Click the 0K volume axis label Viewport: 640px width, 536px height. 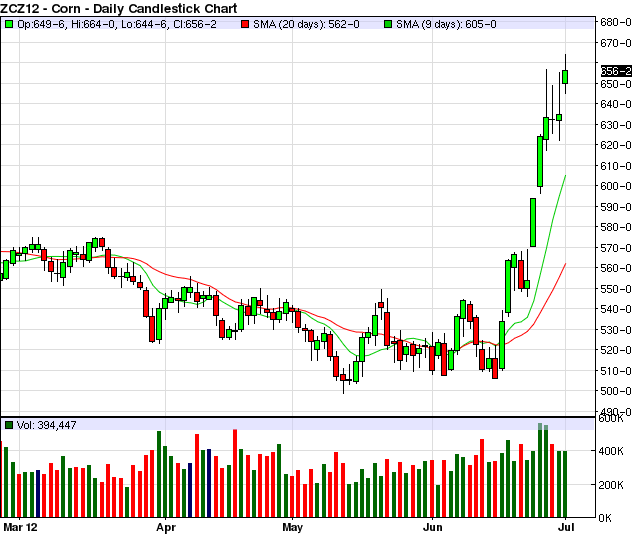pos(605,518)
